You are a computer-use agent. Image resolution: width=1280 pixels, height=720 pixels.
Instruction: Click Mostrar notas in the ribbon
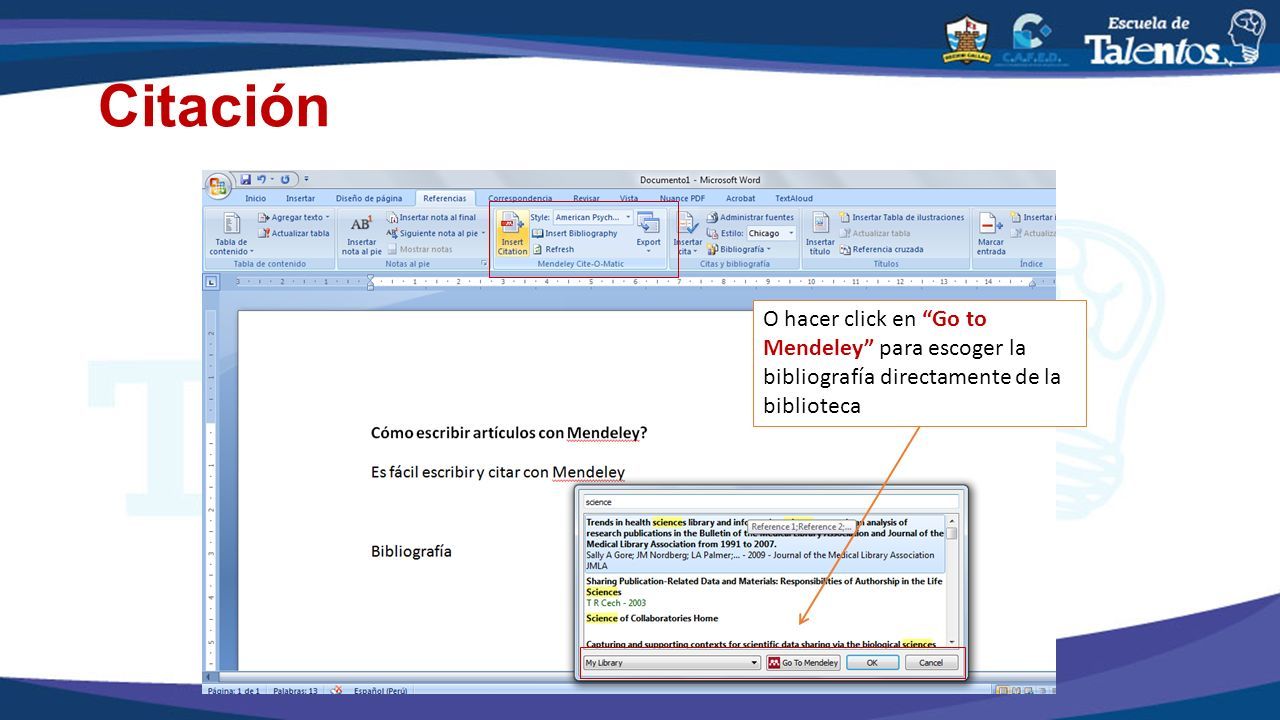(420, 249)
